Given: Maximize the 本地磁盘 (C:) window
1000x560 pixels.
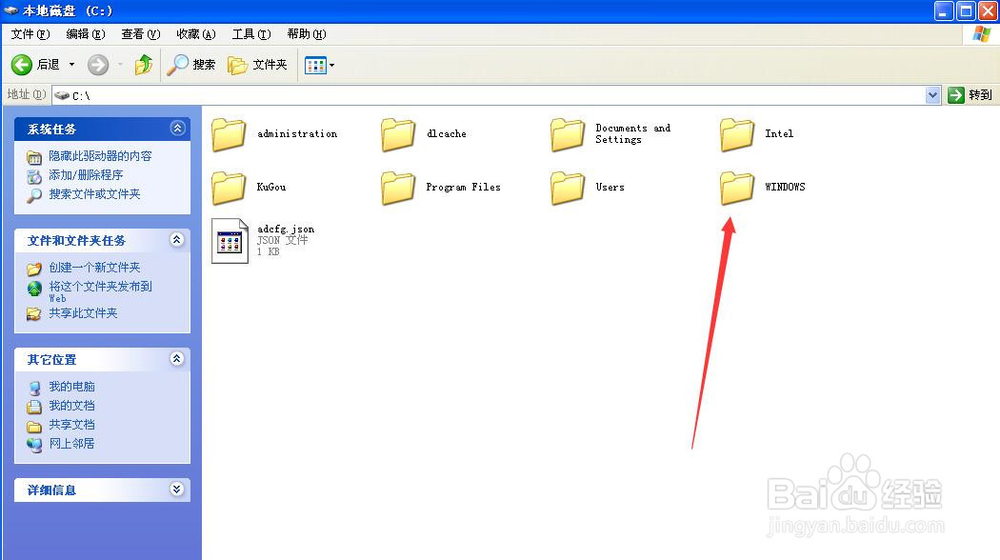Looking at the screenshot, I should (966, 11).
